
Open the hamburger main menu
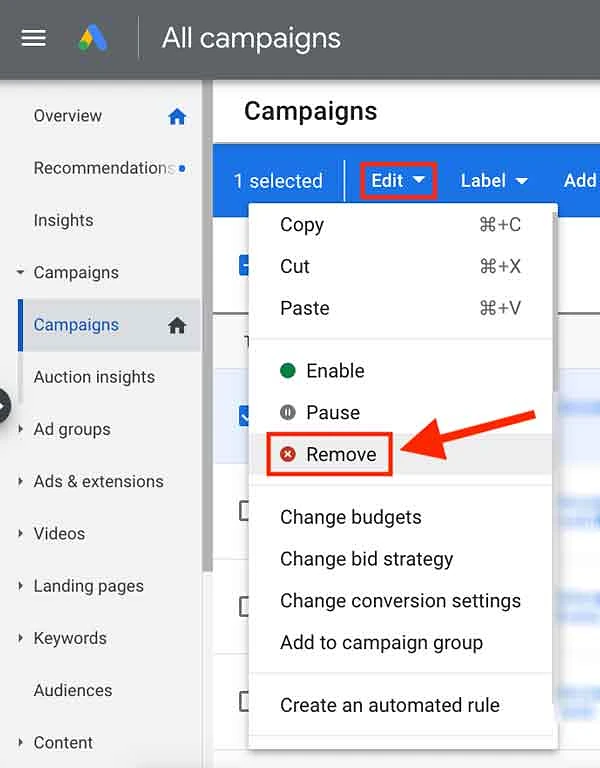(34, 38)
